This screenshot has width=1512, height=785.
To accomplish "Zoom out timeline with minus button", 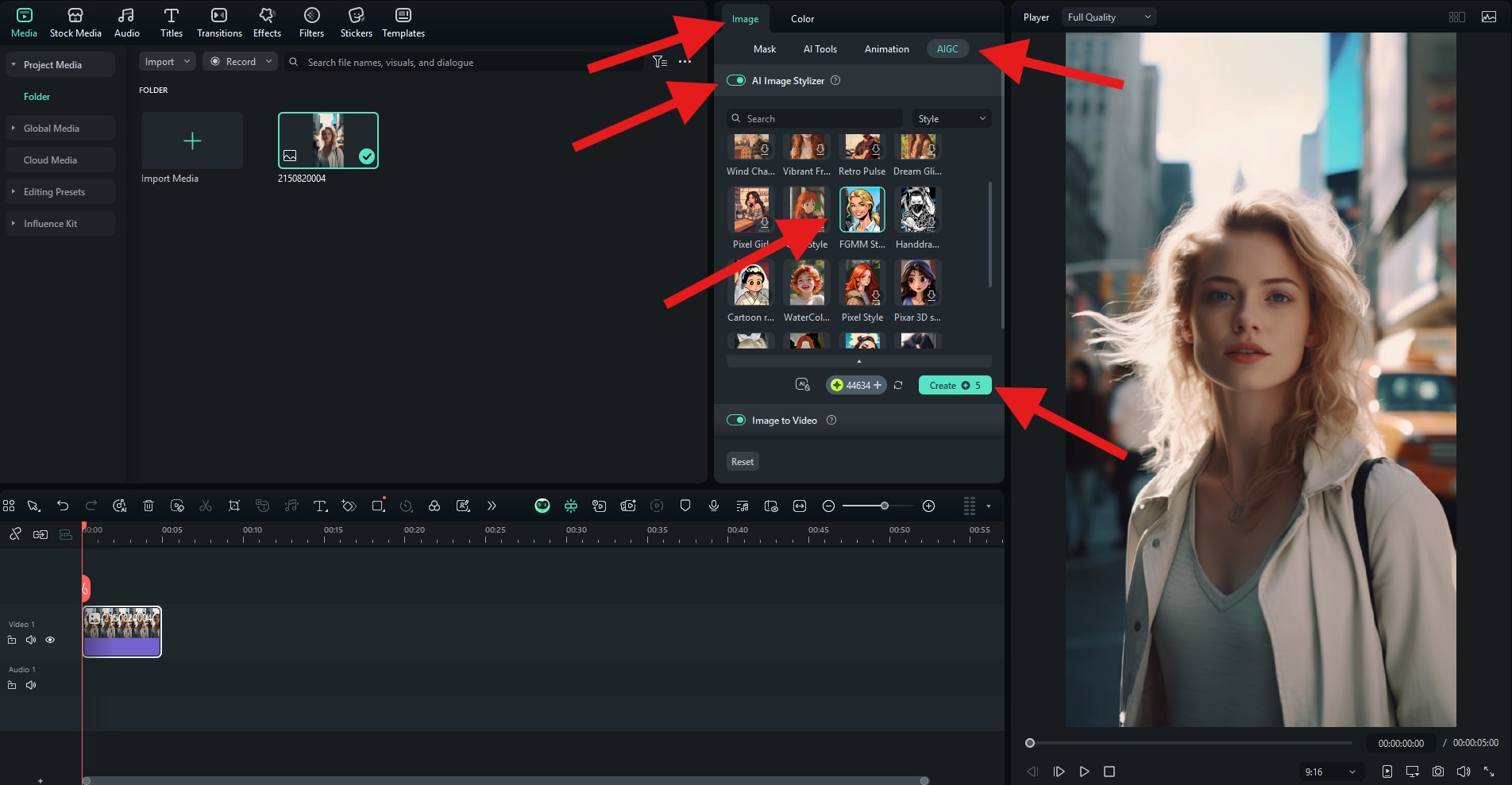I will point(828,506).
